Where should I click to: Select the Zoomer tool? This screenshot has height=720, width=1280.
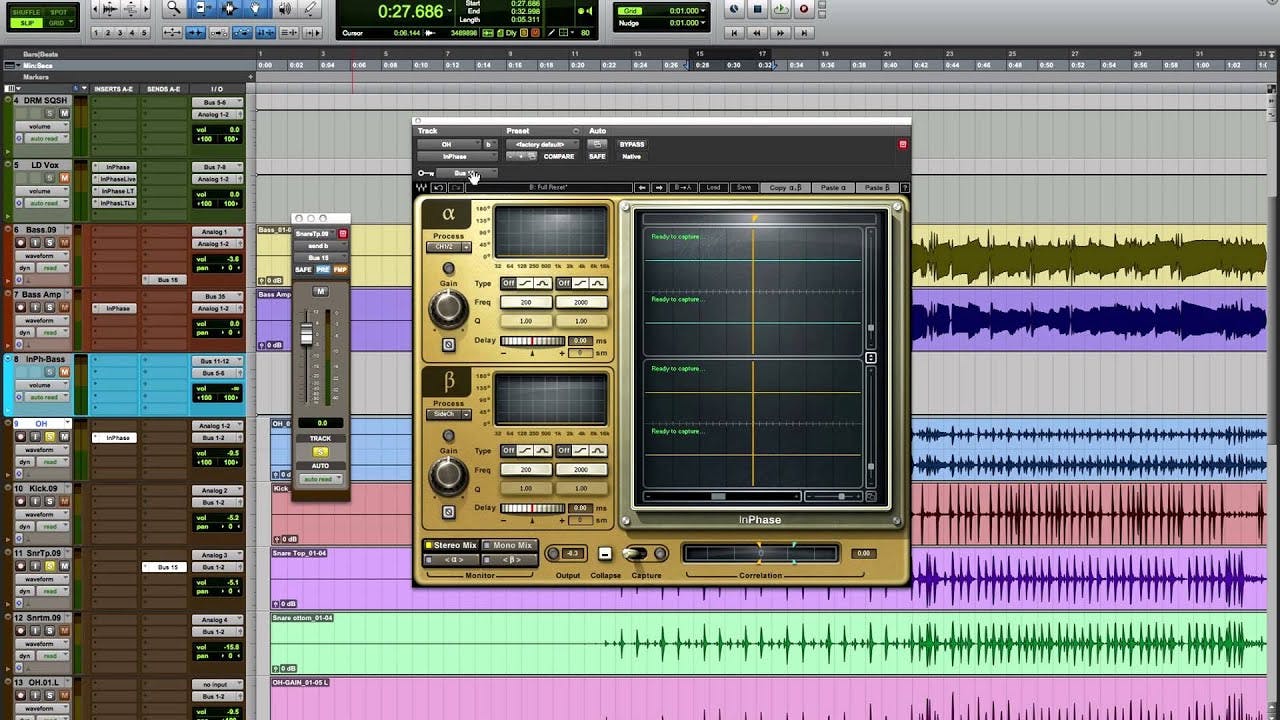(175, 10)
